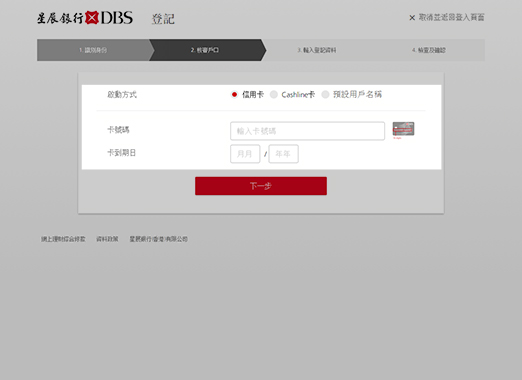Open step 1 識別身份 in progress bar
Image resolution: width=522 pixels, height=380 pixels.
click(x=93, y=50)
